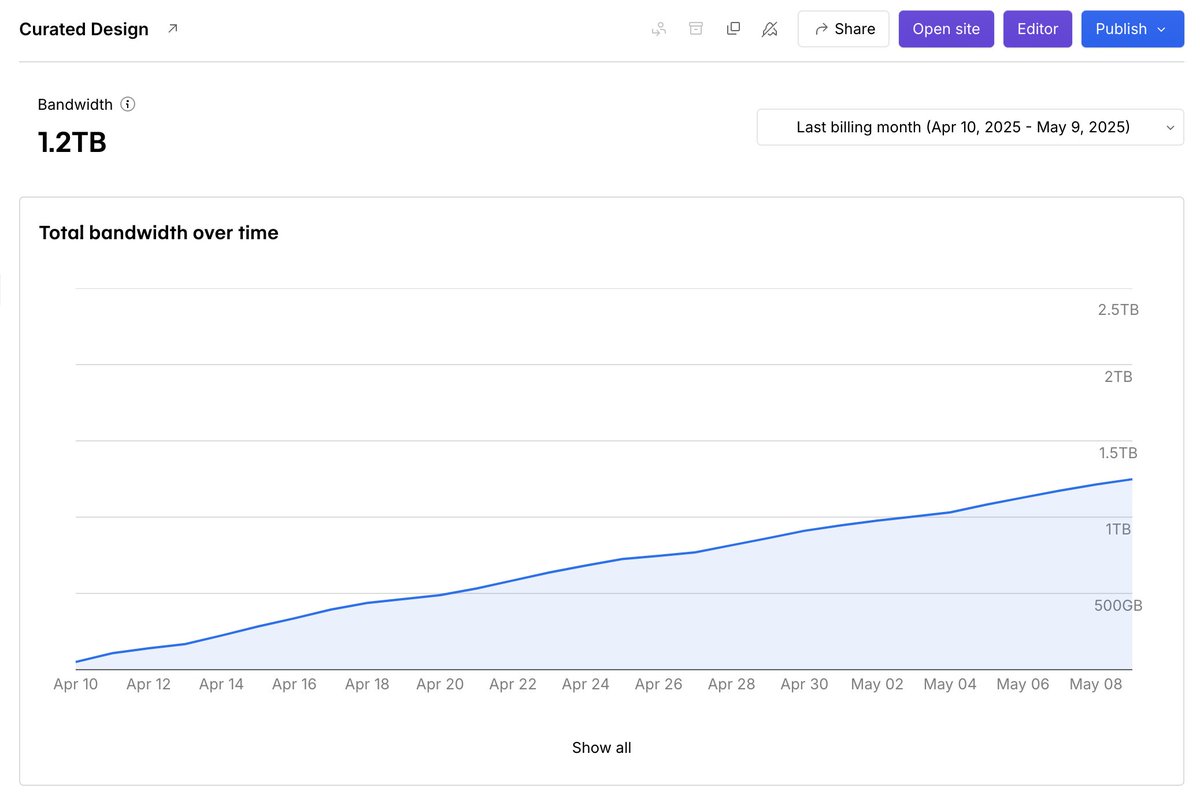The height and width of the screenshot is (802, 1200).
Task: Click the Curated Design site title
Action: point(84,29)
